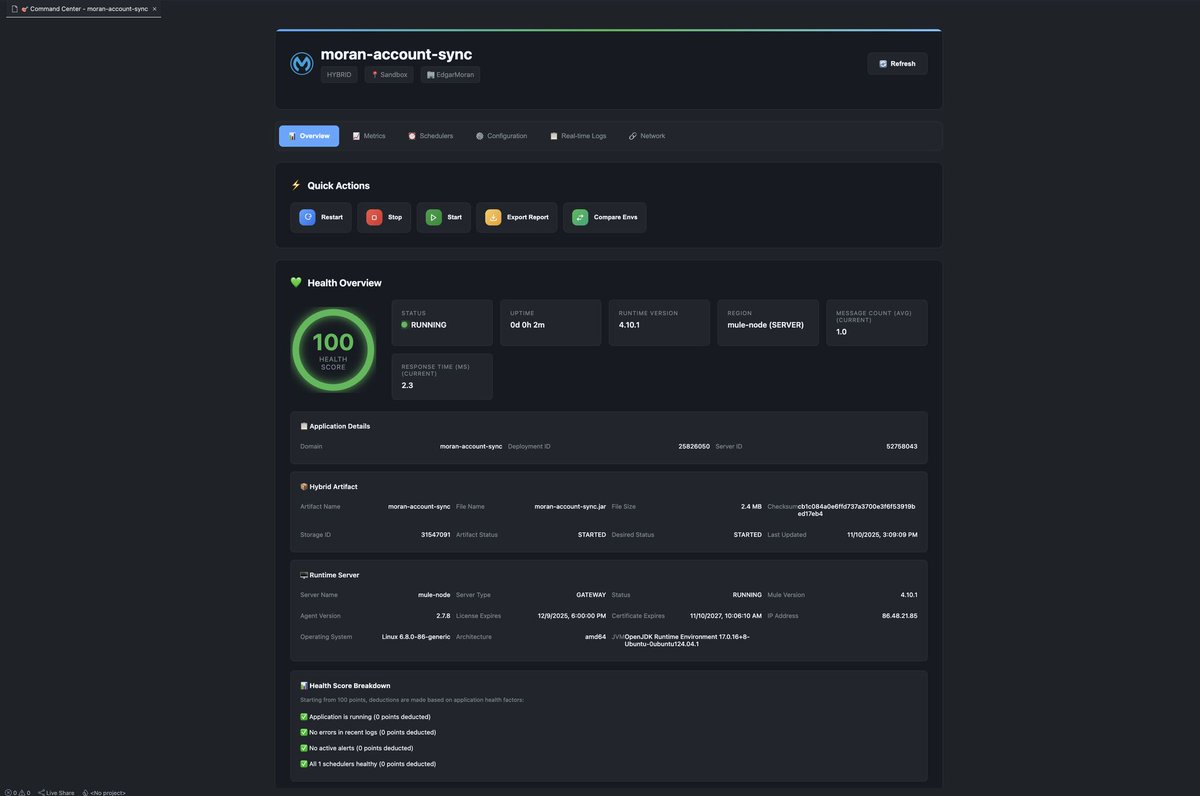
Task: Click Server ID value 52758043
Action: (902, 446)
